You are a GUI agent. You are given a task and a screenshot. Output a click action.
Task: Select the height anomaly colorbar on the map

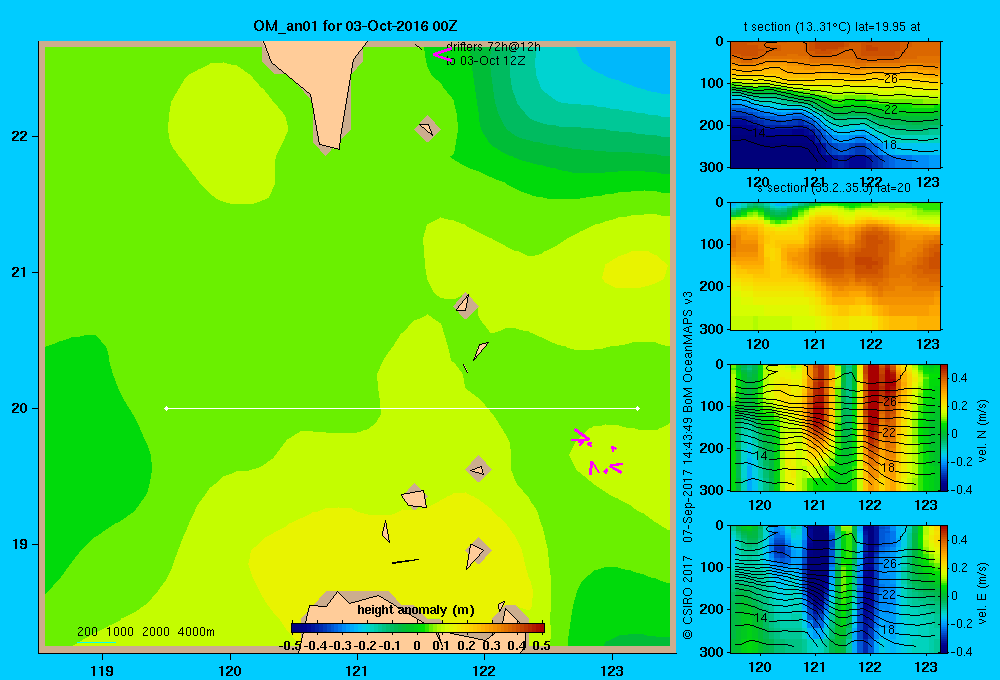(x=418, y=627)
